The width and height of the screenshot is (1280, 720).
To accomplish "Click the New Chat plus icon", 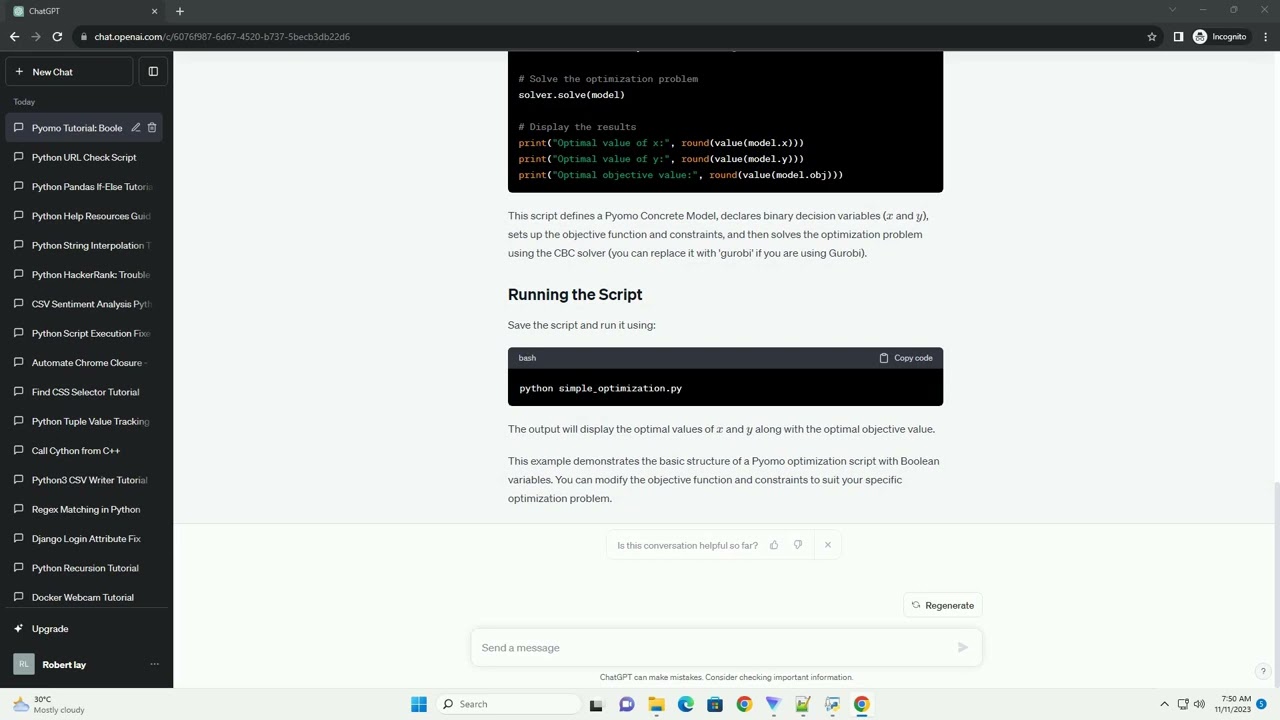I will pyautogui.click(x=19, y=72).
